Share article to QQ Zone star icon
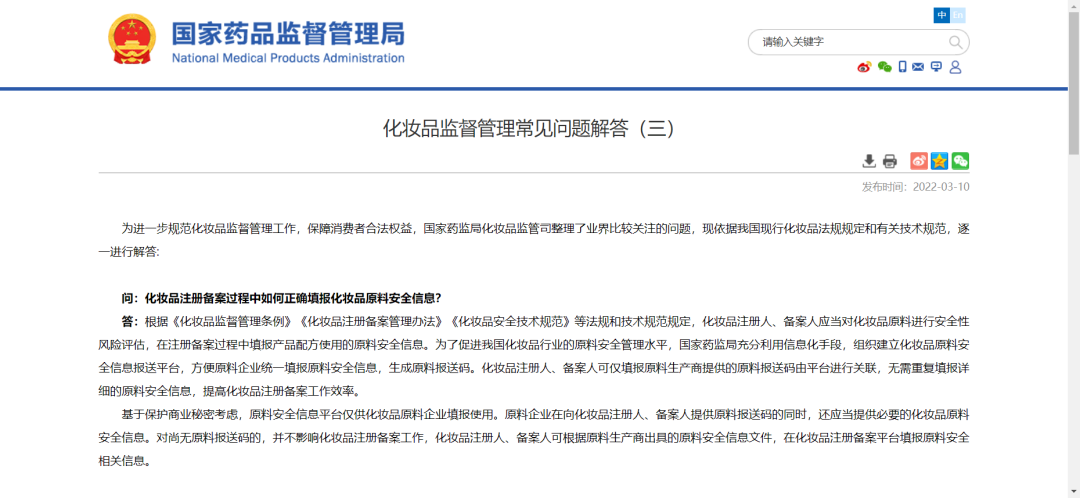Screen dimensions: 1080x498 [x=940, y=161]
